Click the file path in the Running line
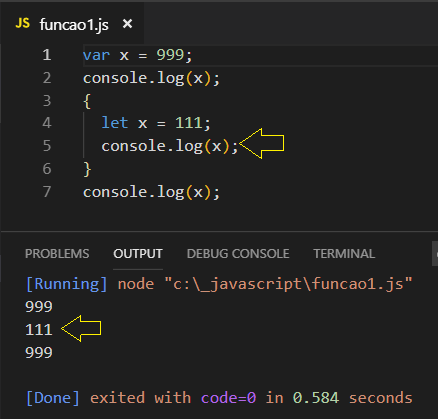 (289, 284)
